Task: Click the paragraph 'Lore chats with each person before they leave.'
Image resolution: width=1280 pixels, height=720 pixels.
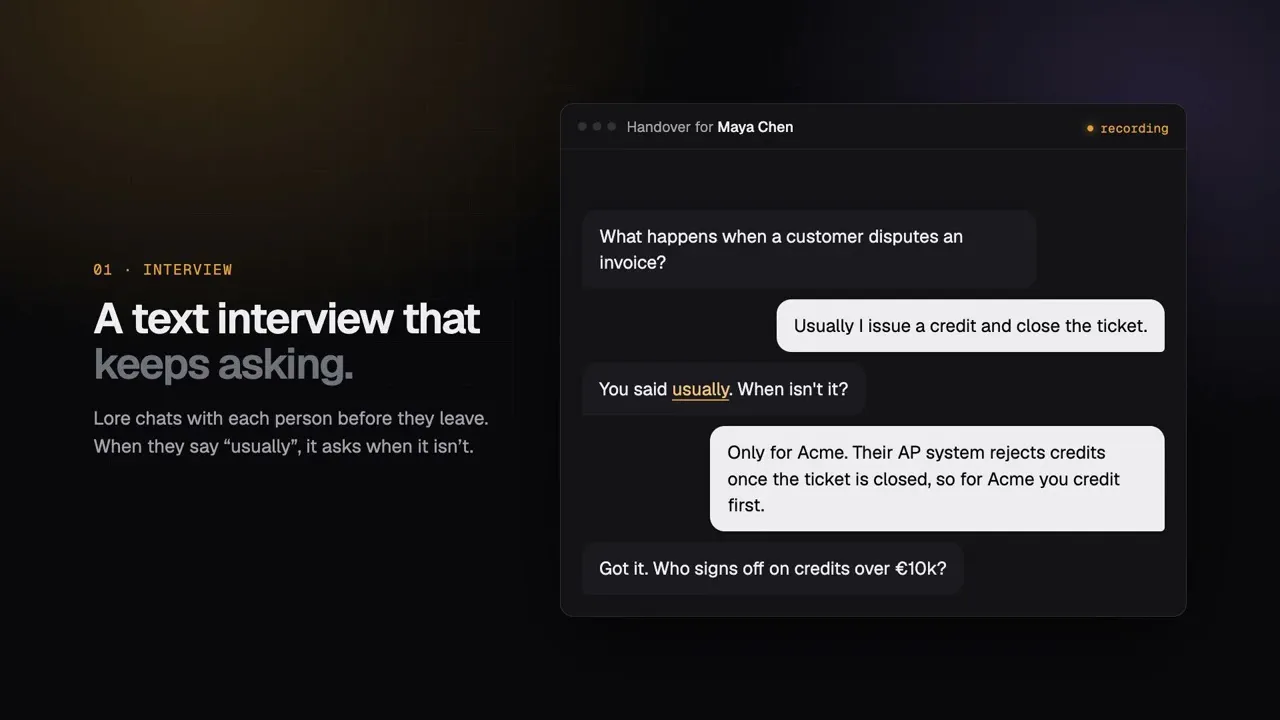Action: coord(291,418)
